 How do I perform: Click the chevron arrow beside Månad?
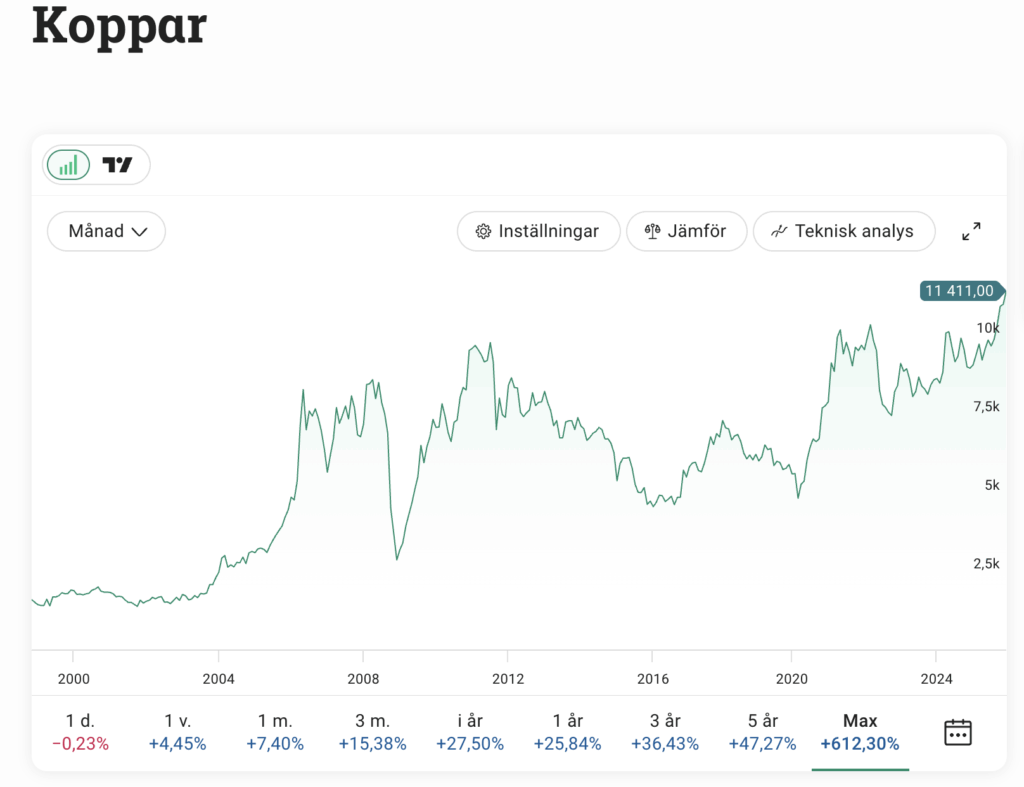(140, 232)
